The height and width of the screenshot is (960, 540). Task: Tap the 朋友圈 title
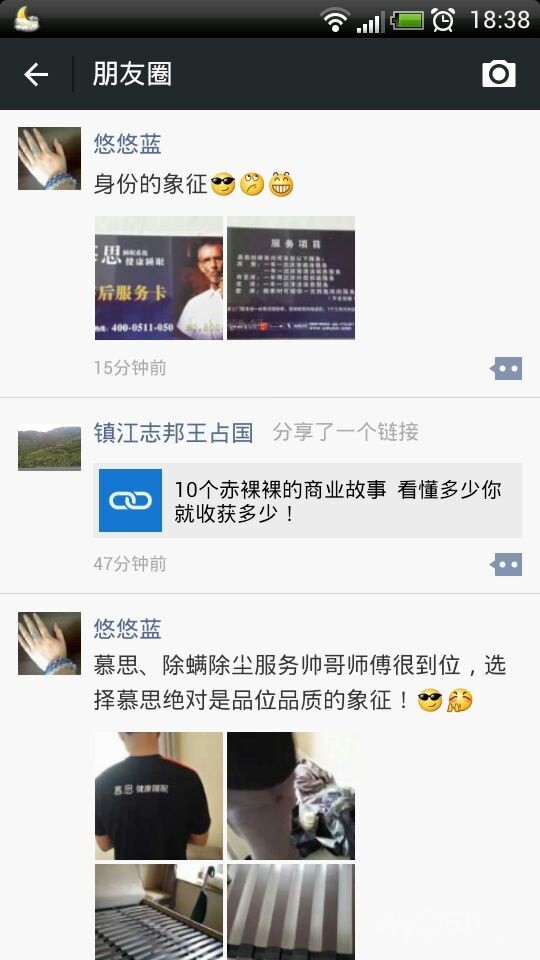click(132, 74)
